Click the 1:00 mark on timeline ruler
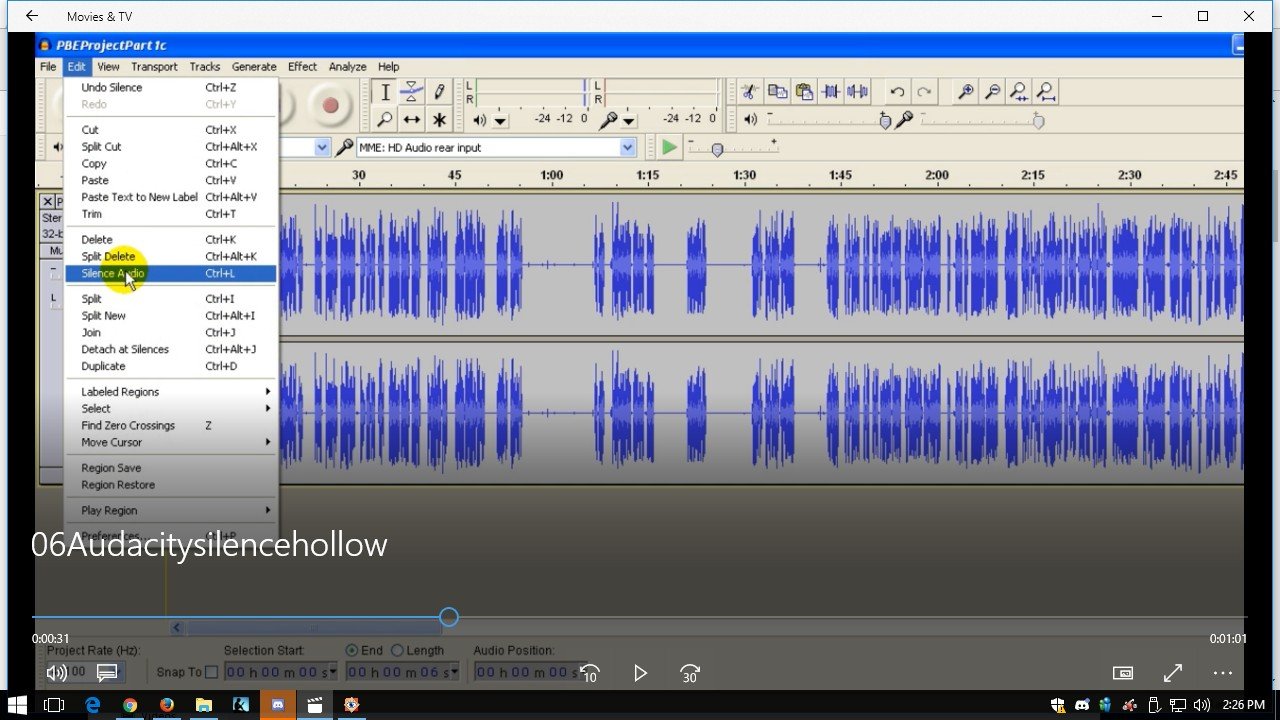 point(551,175)
